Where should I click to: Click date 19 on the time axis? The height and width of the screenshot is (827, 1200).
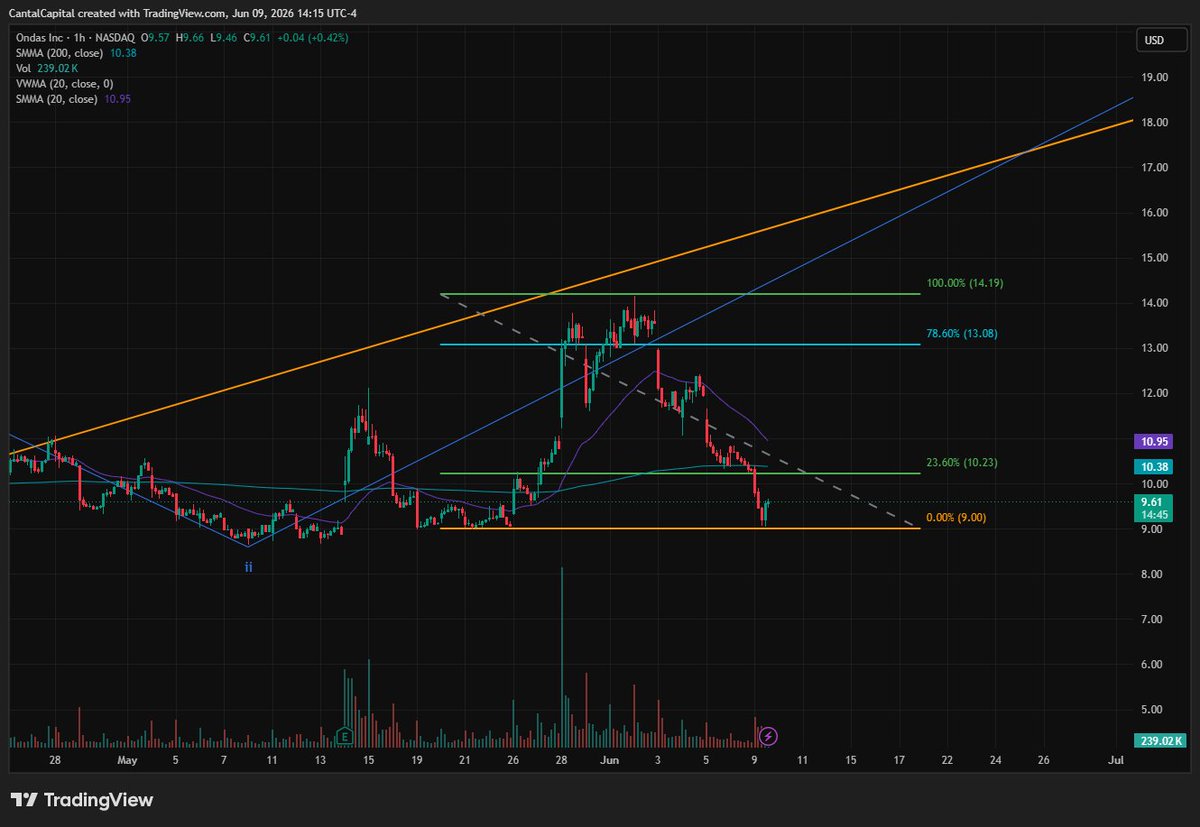coord(416,760)
